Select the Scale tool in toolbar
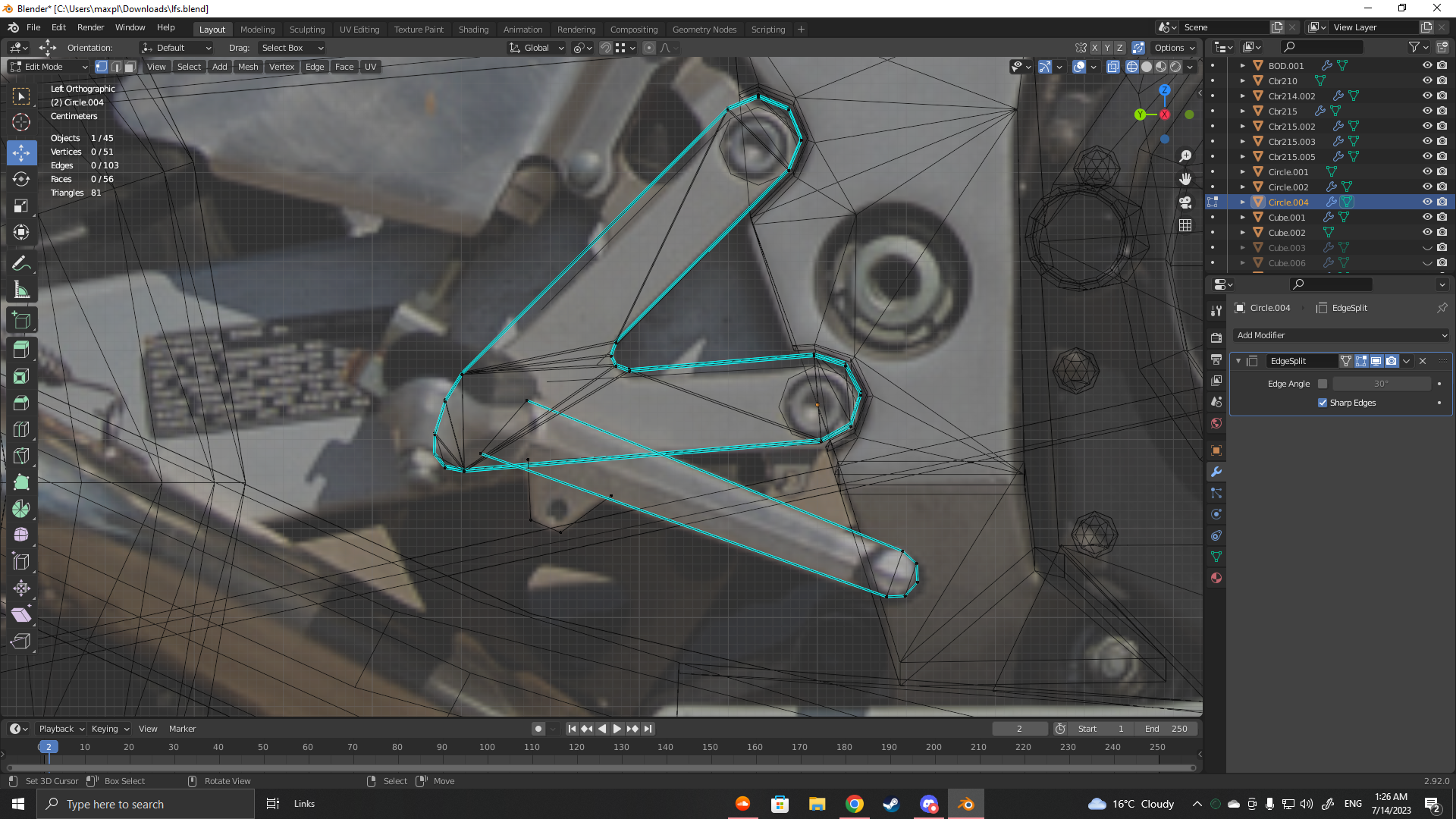This screenshot has height=819, width=1456. click(x=21, y=206)
